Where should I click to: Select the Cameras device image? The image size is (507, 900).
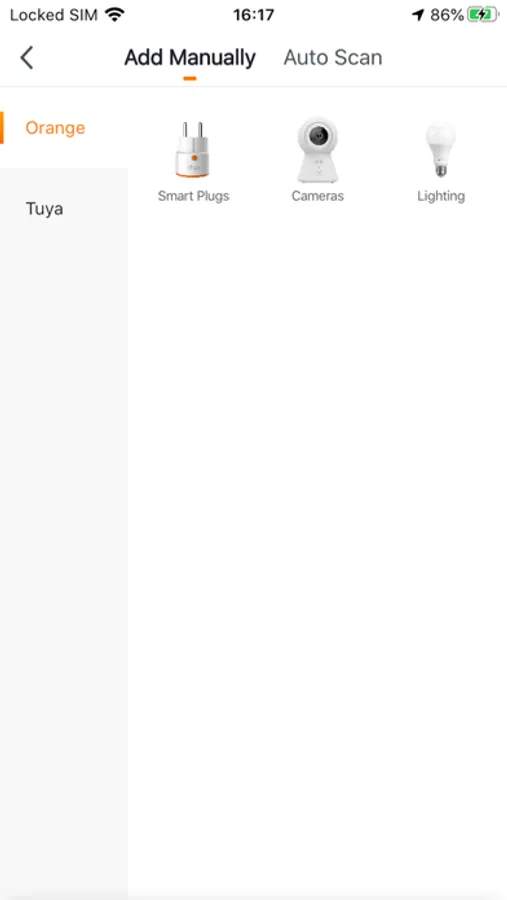coord(318,150)
